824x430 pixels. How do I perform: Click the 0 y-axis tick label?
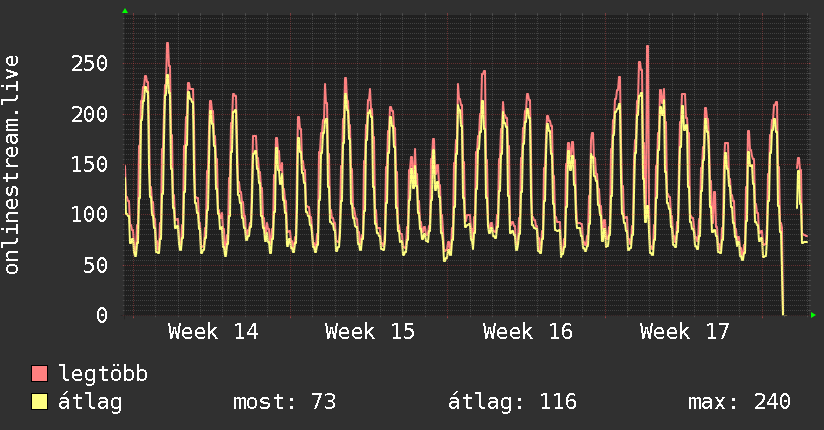pyautogui.click(x=102, y=315)
